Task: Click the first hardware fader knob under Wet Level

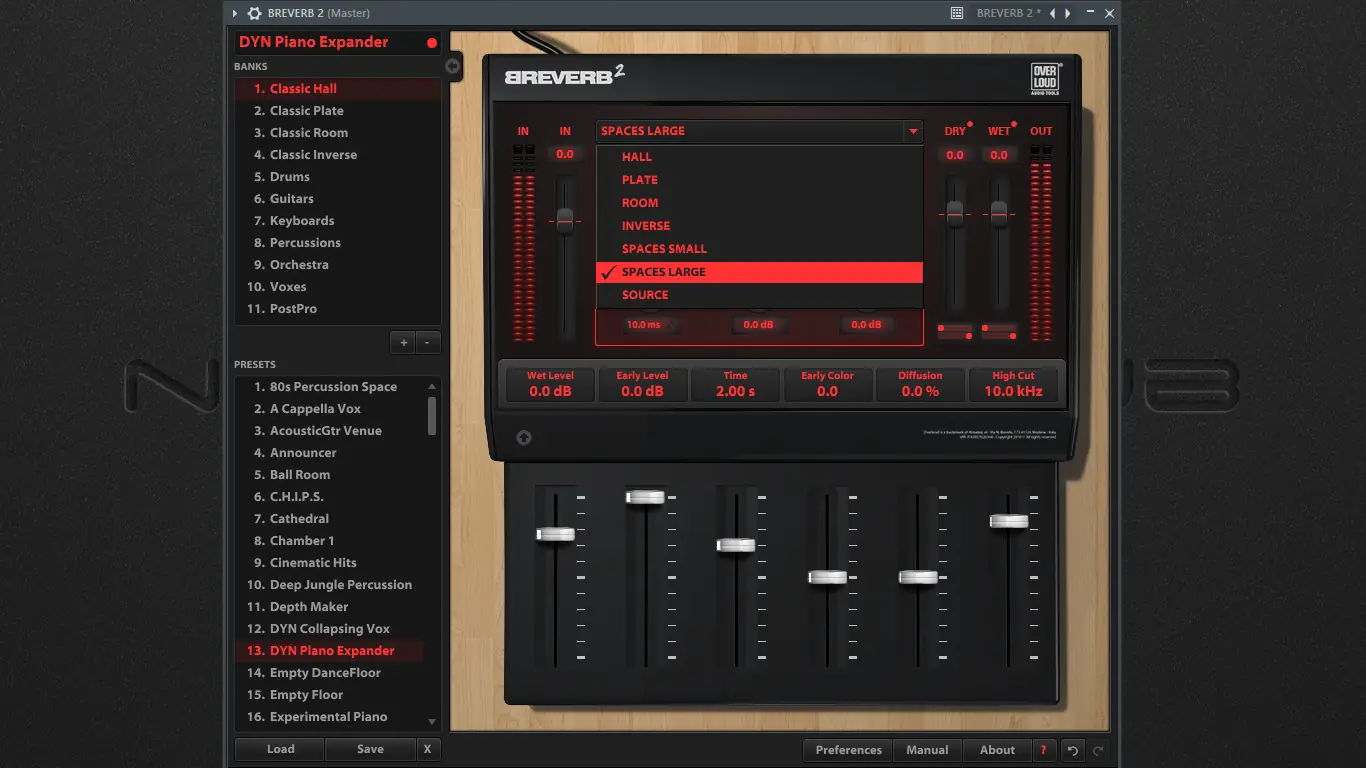Action: (x=556, y=534)
